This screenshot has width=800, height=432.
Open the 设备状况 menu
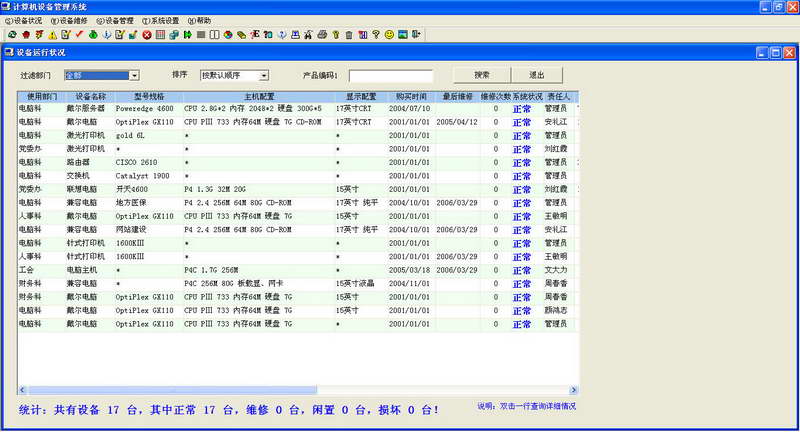click(x=24, y=20)
